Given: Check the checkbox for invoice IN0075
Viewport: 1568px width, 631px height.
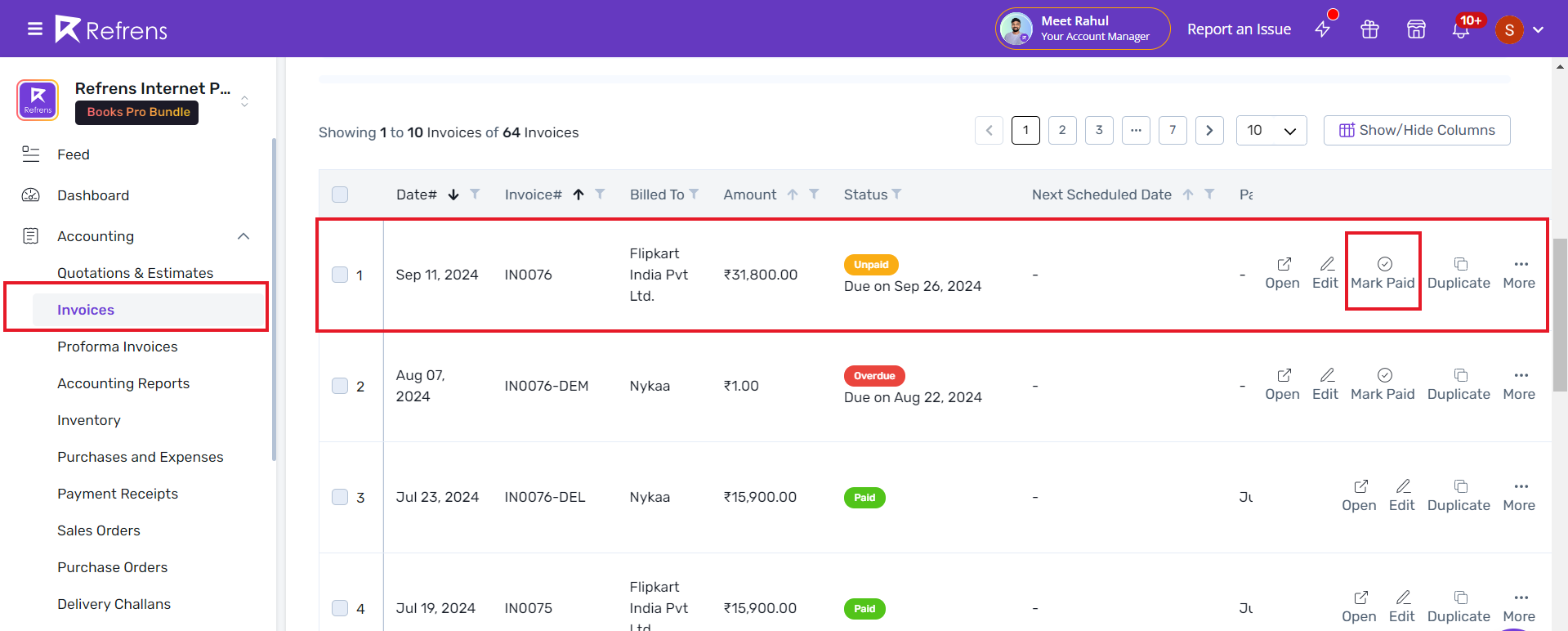Looking at the screenshot, I should 340,608.
